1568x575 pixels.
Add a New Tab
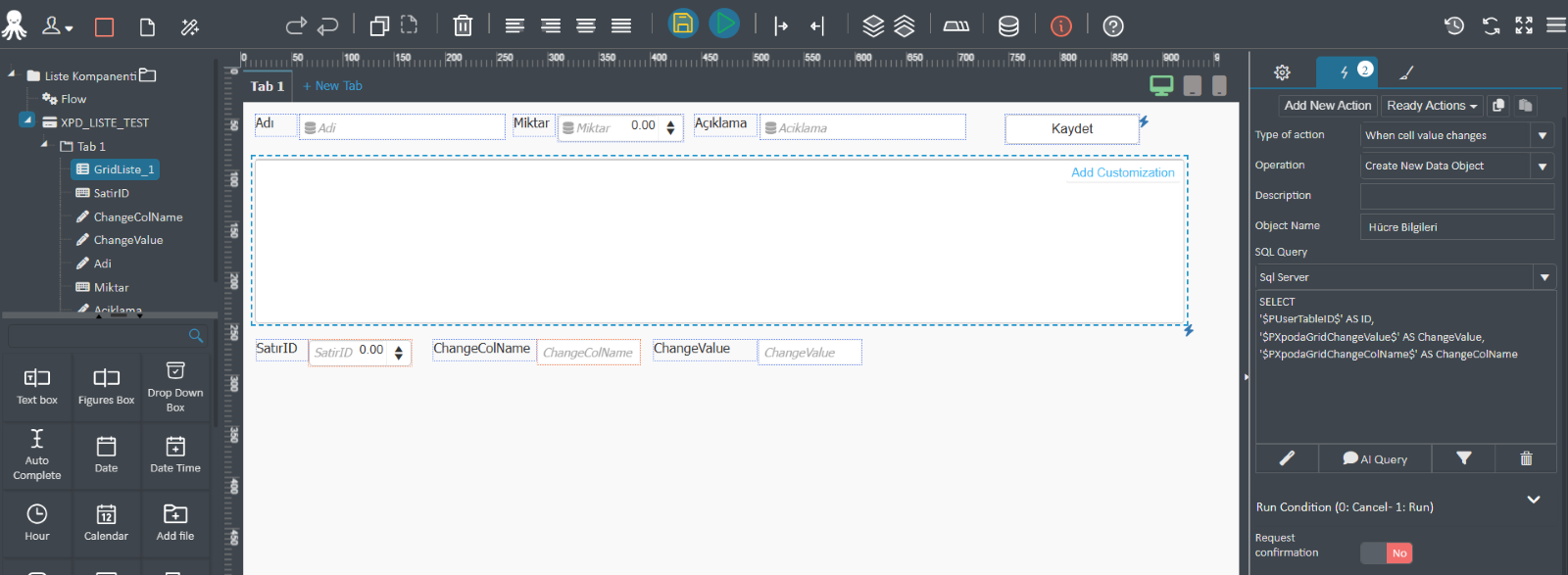pyautogui.click(x=332, y=86)
